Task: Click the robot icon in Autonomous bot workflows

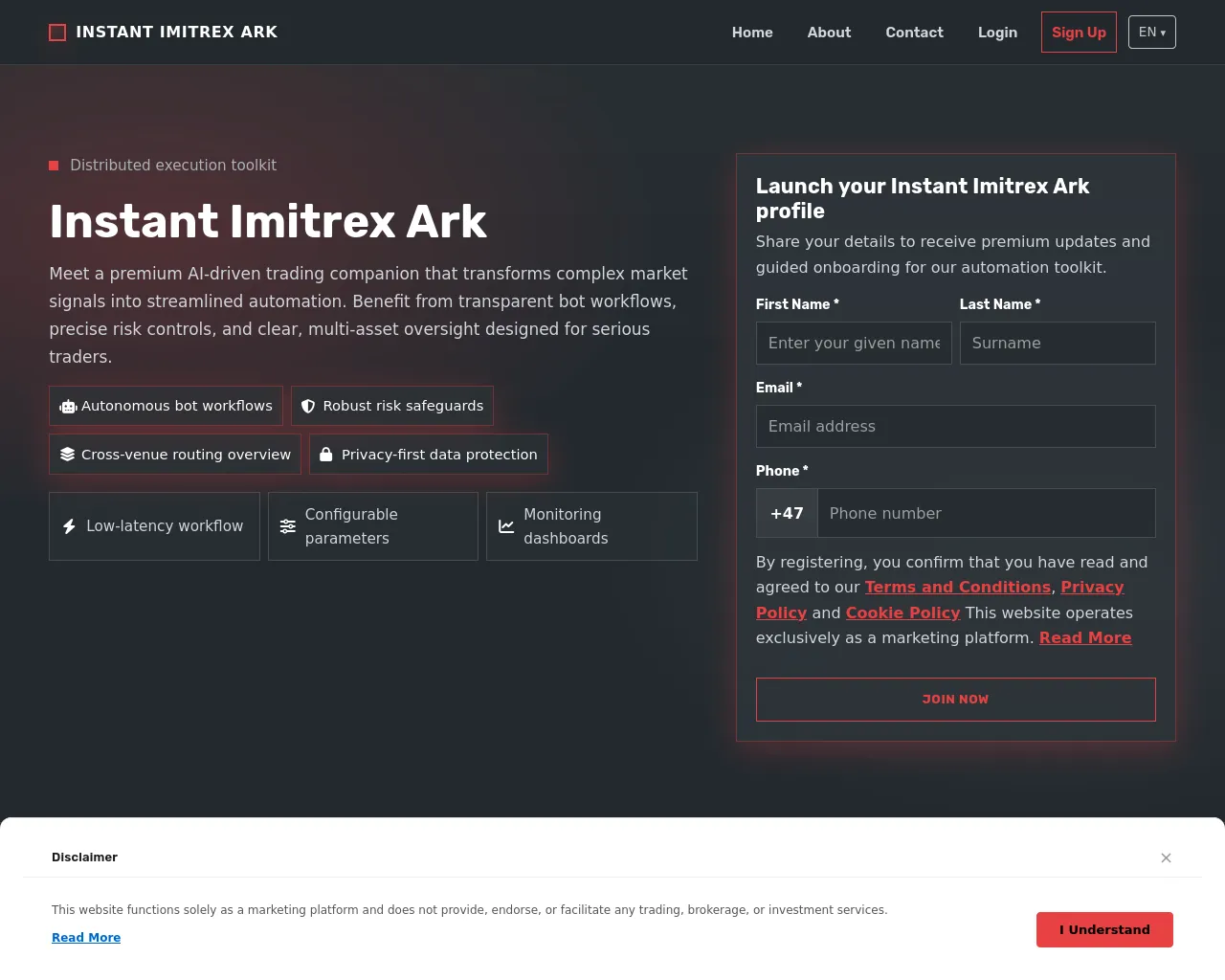Action: click(x=68, y=407)
